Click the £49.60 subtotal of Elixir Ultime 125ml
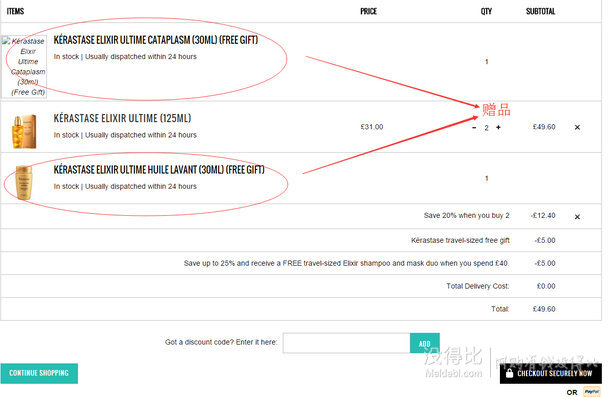Screen dimensions: 610x397 (x=544, y=127)
